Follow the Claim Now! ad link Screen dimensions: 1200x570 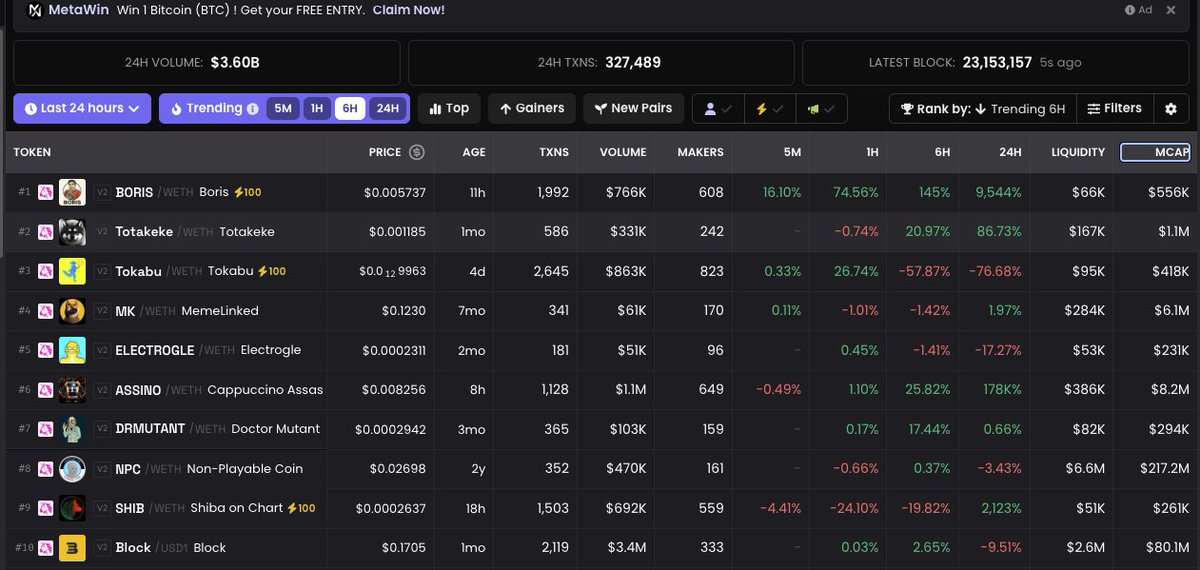(408, 10)
